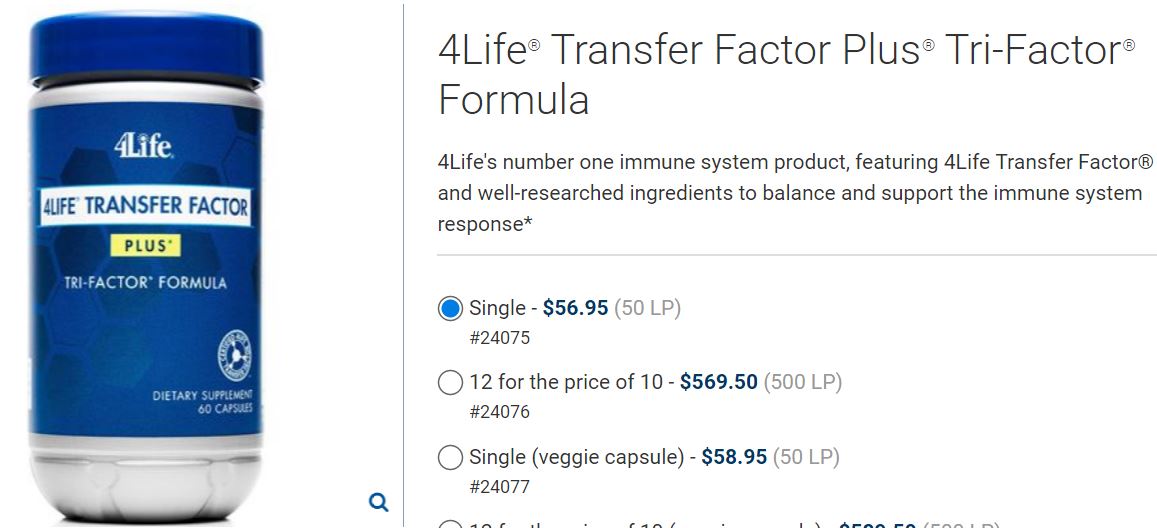Click the $56.95 price text

coord(576,308)
